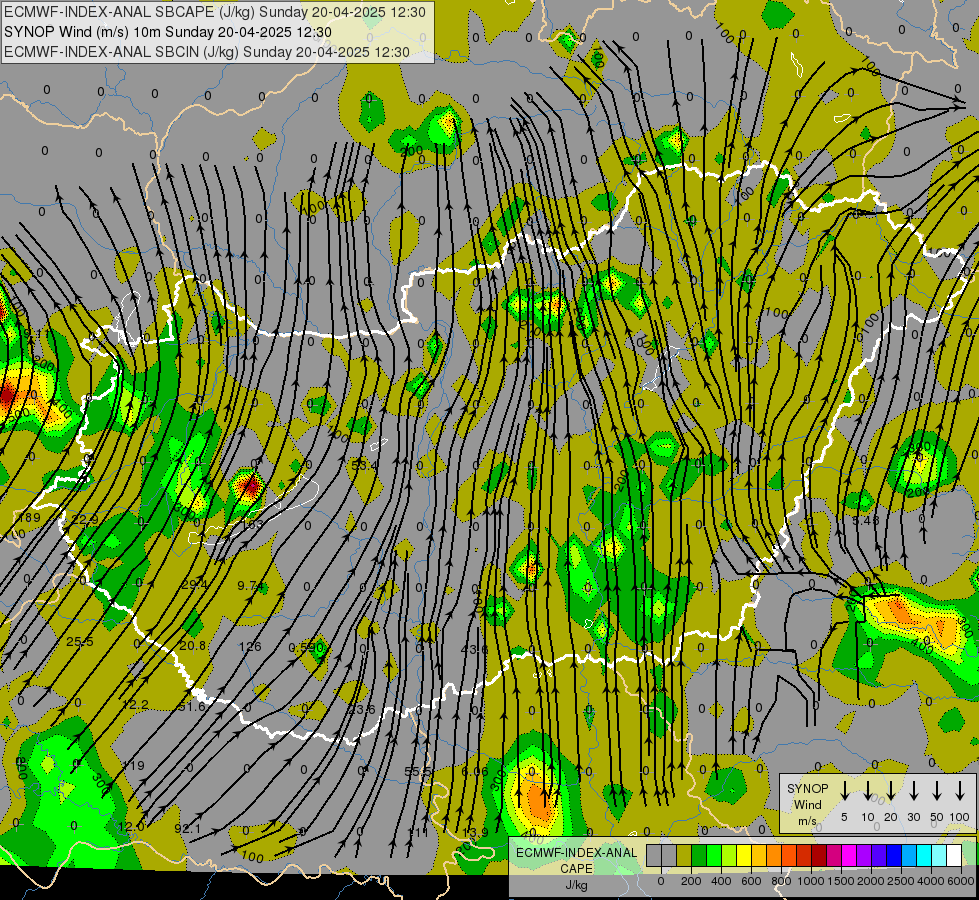Click the 92.1 value on the map

(188, 828)
